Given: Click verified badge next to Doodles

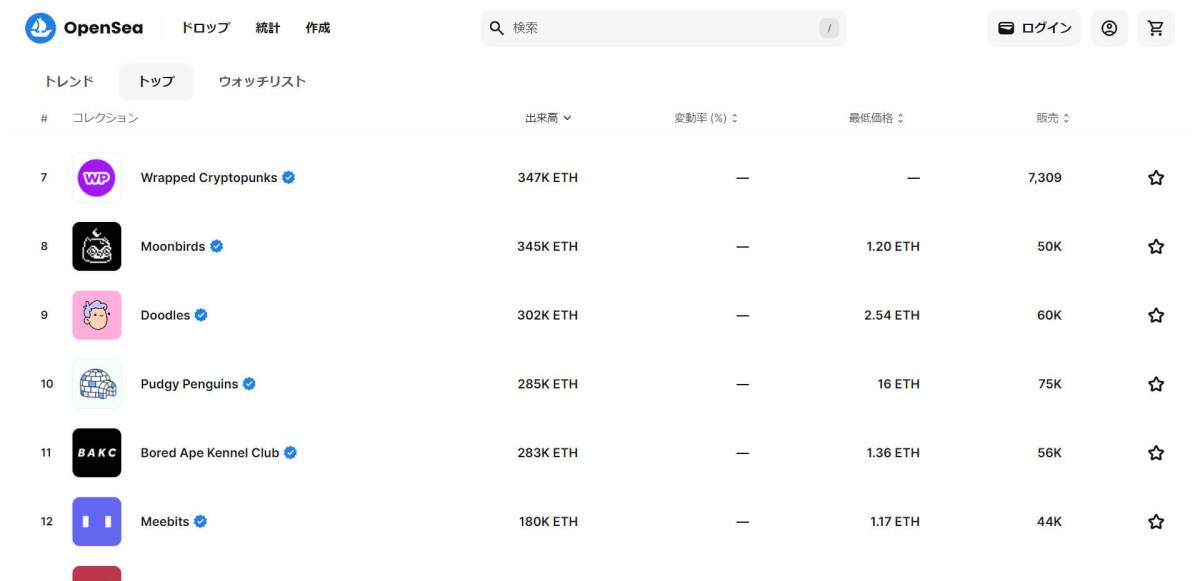Looking at the screenshot, I should click(x=201, y=315).
